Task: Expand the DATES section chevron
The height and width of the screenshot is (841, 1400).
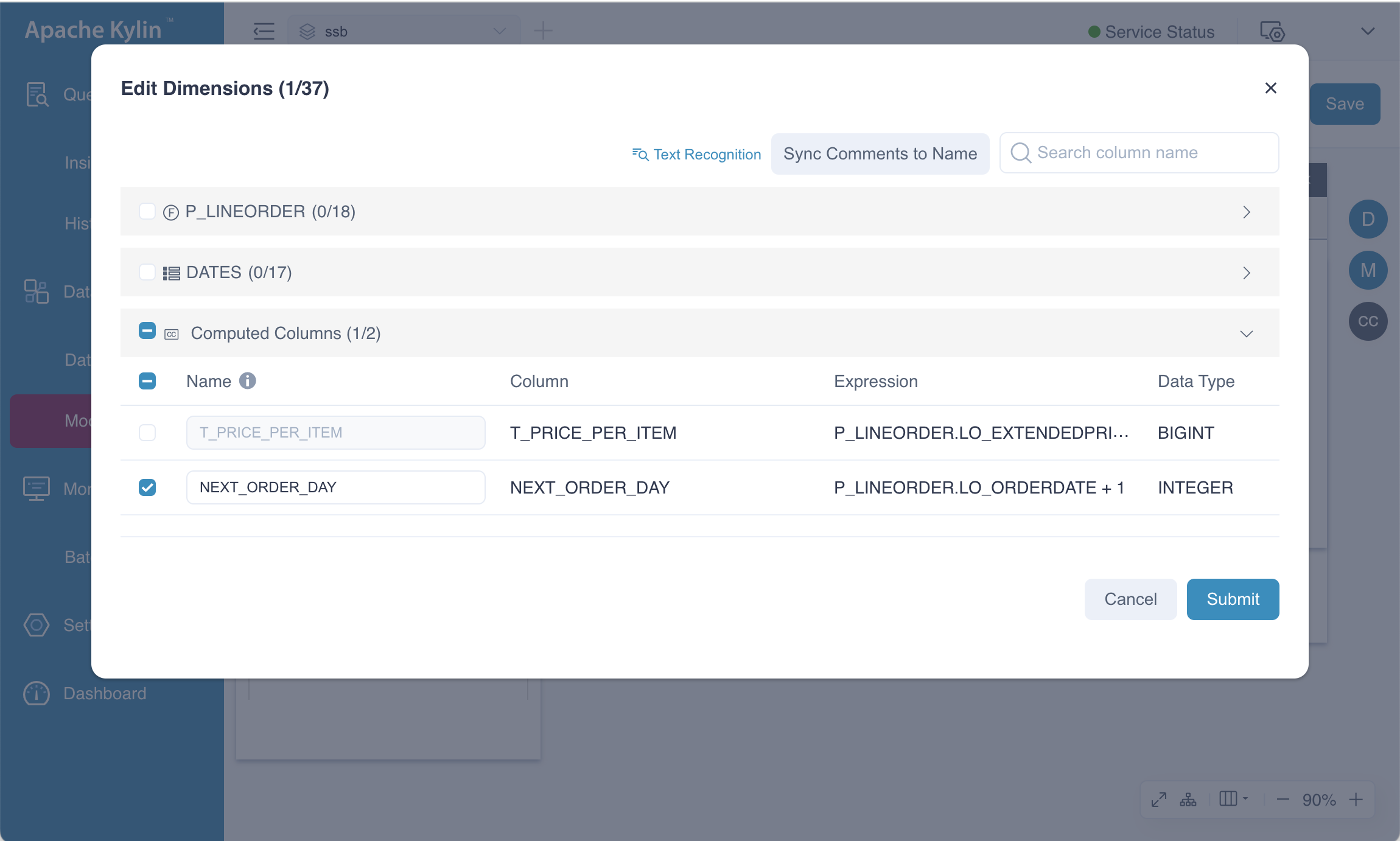Action: coord(1246,273)
